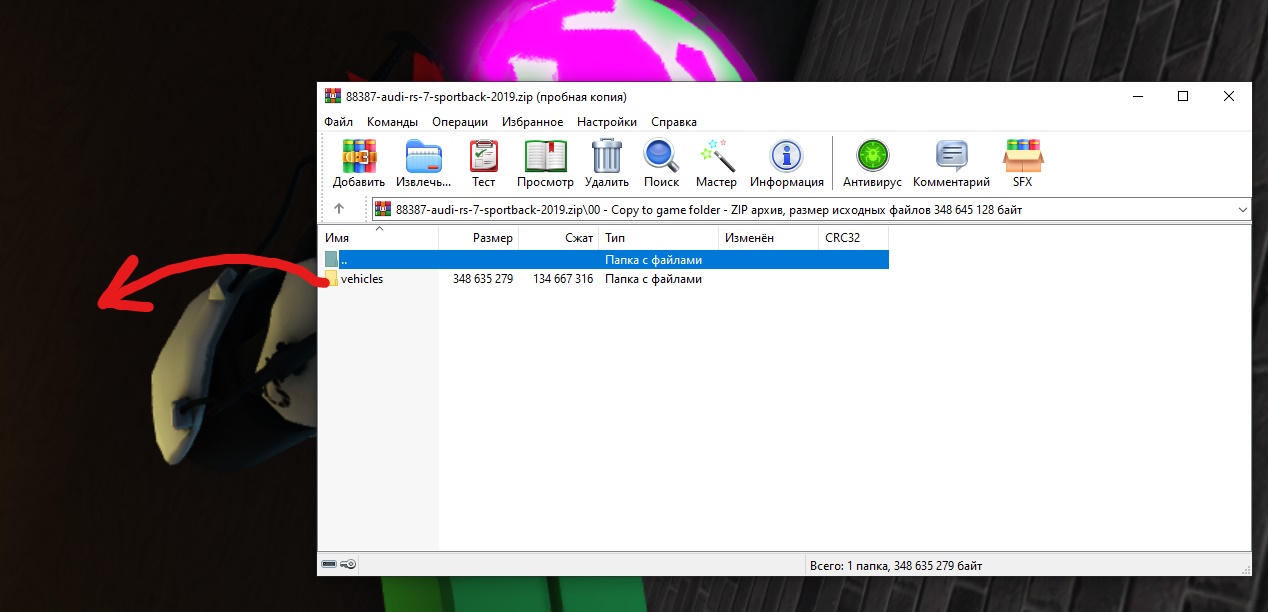Viewport: 1268px width, 612px height.
Task: Select the vehicles folder name
Action: (x=362, y=279)
